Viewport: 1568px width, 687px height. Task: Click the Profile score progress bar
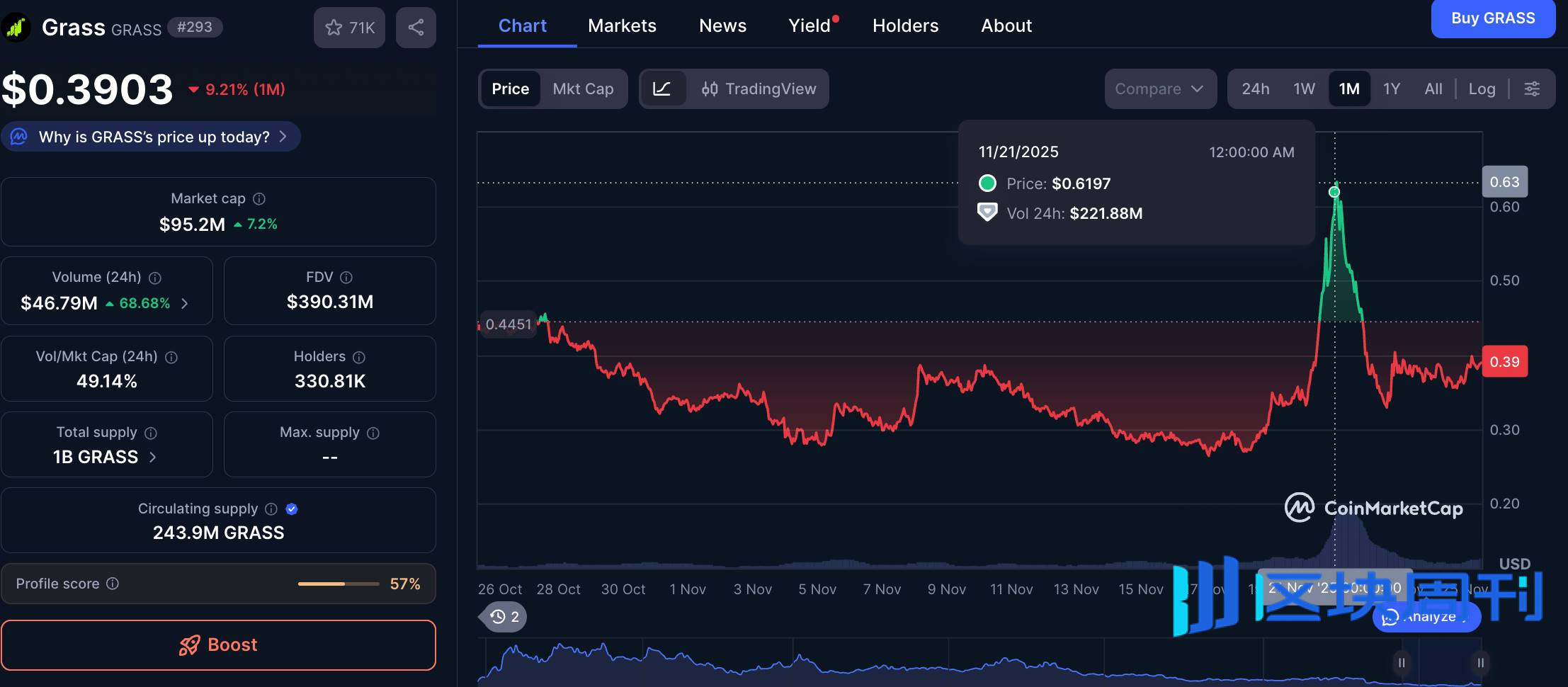point(339,584)
